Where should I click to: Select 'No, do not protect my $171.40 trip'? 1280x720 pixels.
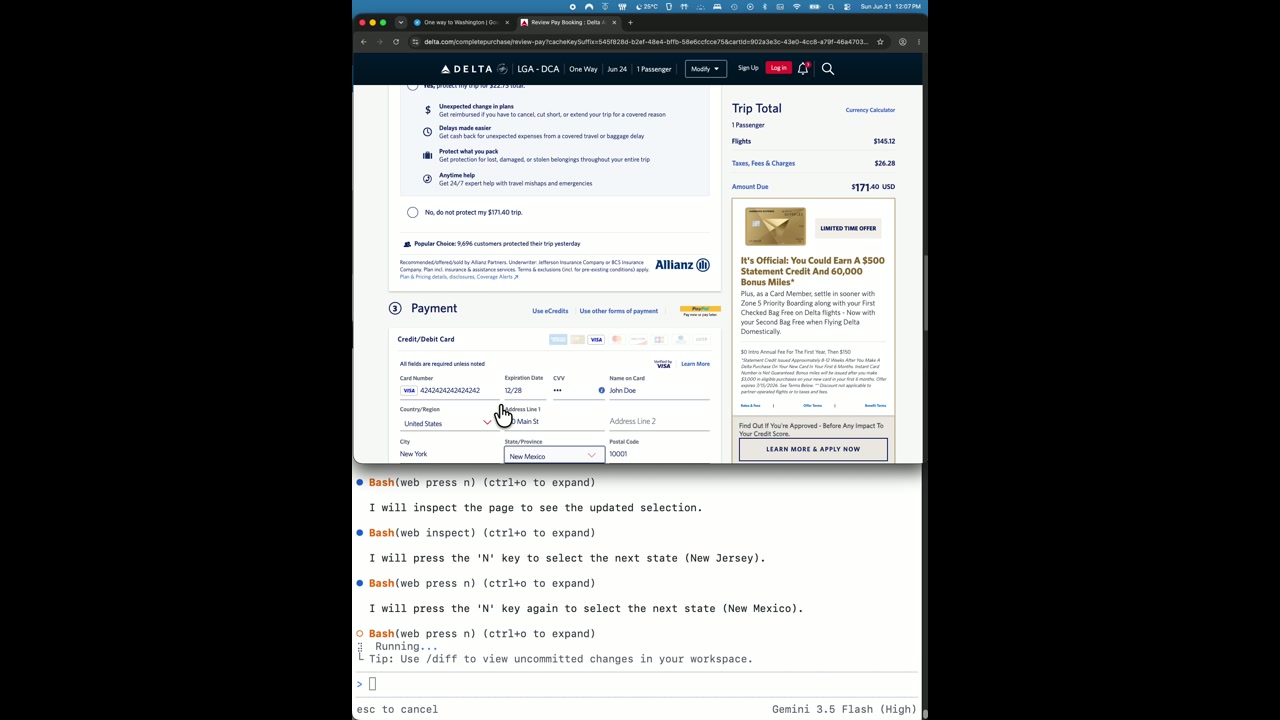point(413,212)
